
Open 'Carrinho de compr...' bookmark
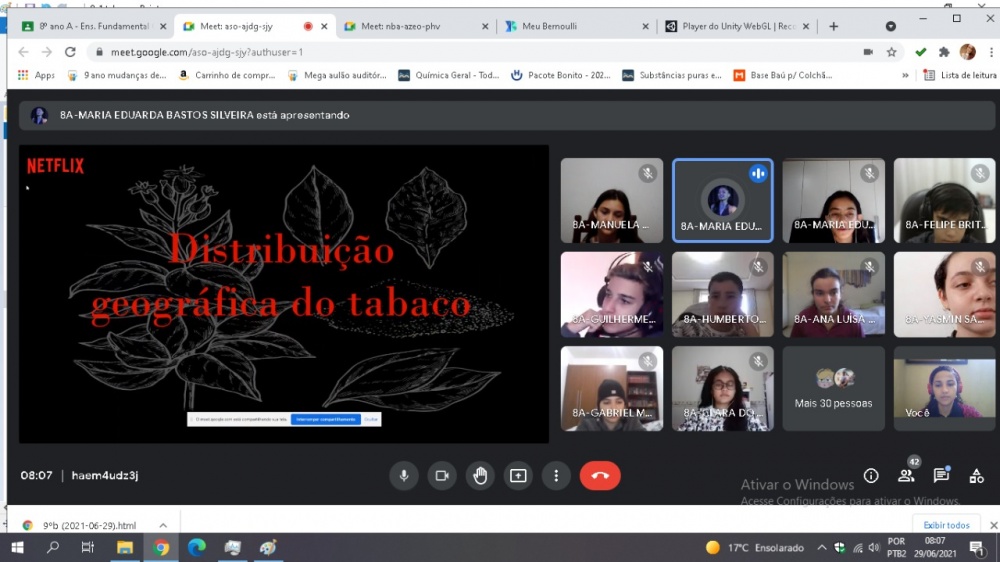(x=227, y=75)
